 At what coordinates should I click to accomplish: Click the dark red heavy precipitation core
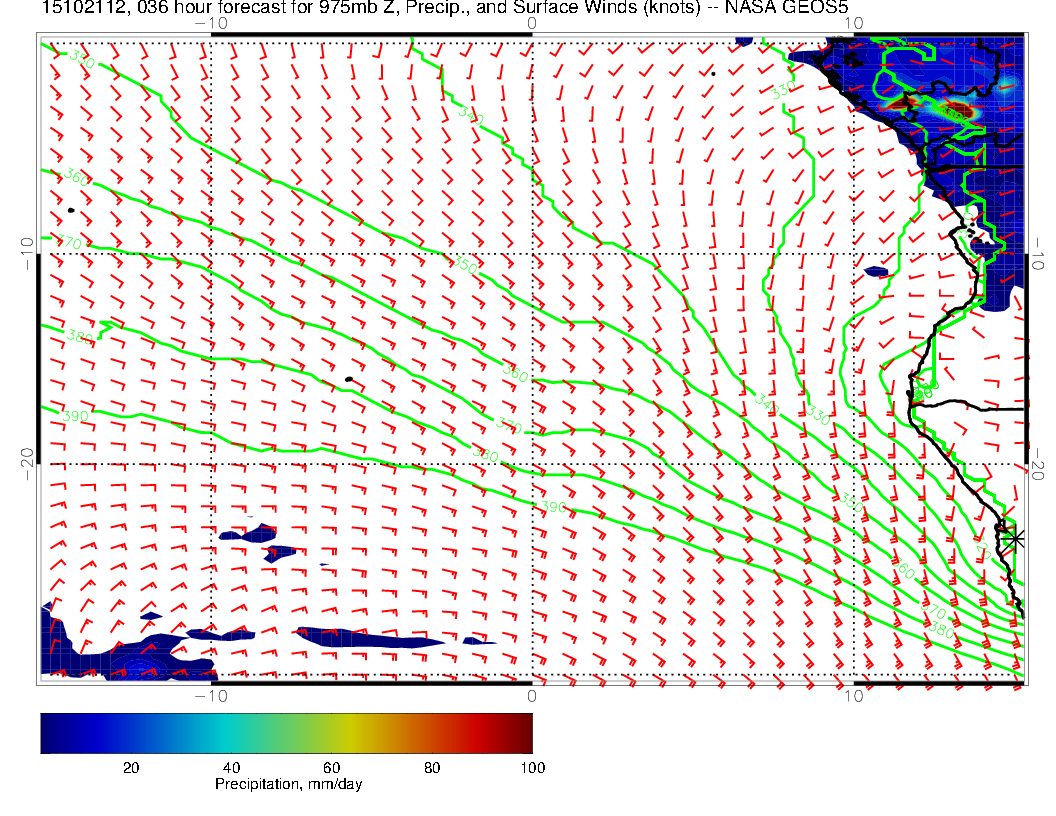pos(958,108)
